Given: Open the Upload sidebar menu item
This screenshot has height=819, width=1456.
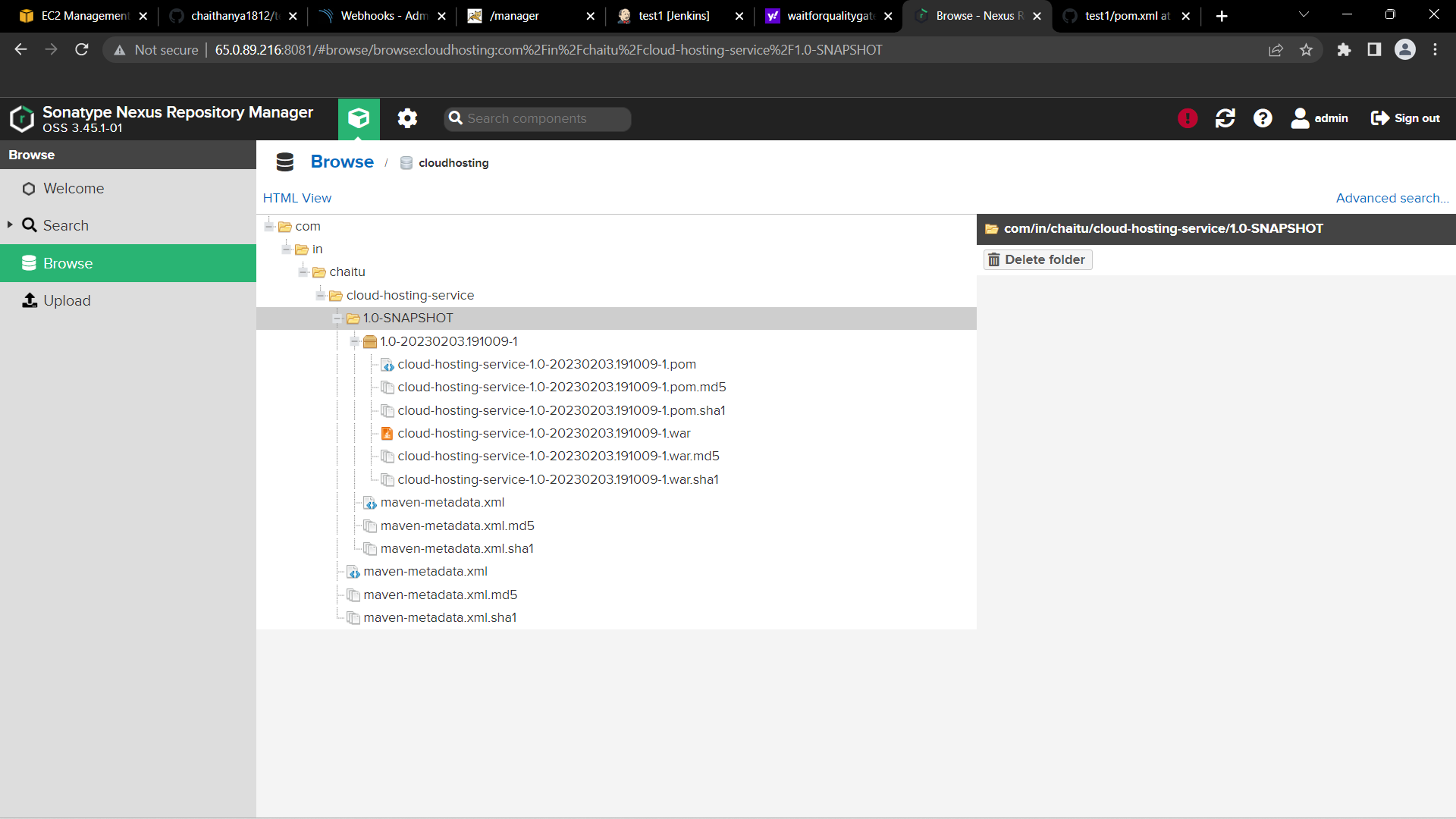Looking at the screenshot, I should (x=67, y=300).
